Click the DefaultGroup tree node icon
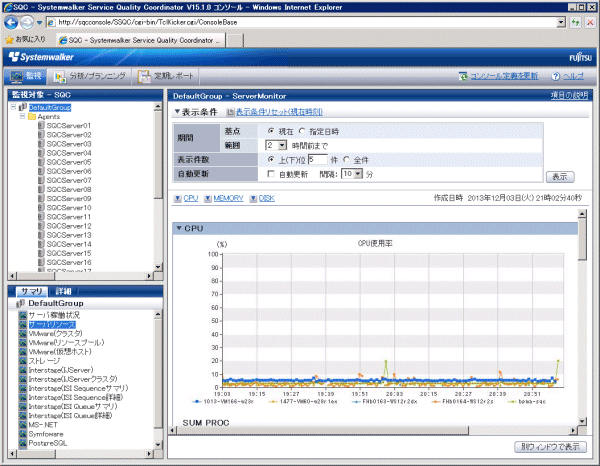600x466 pixels. [23, 107]
